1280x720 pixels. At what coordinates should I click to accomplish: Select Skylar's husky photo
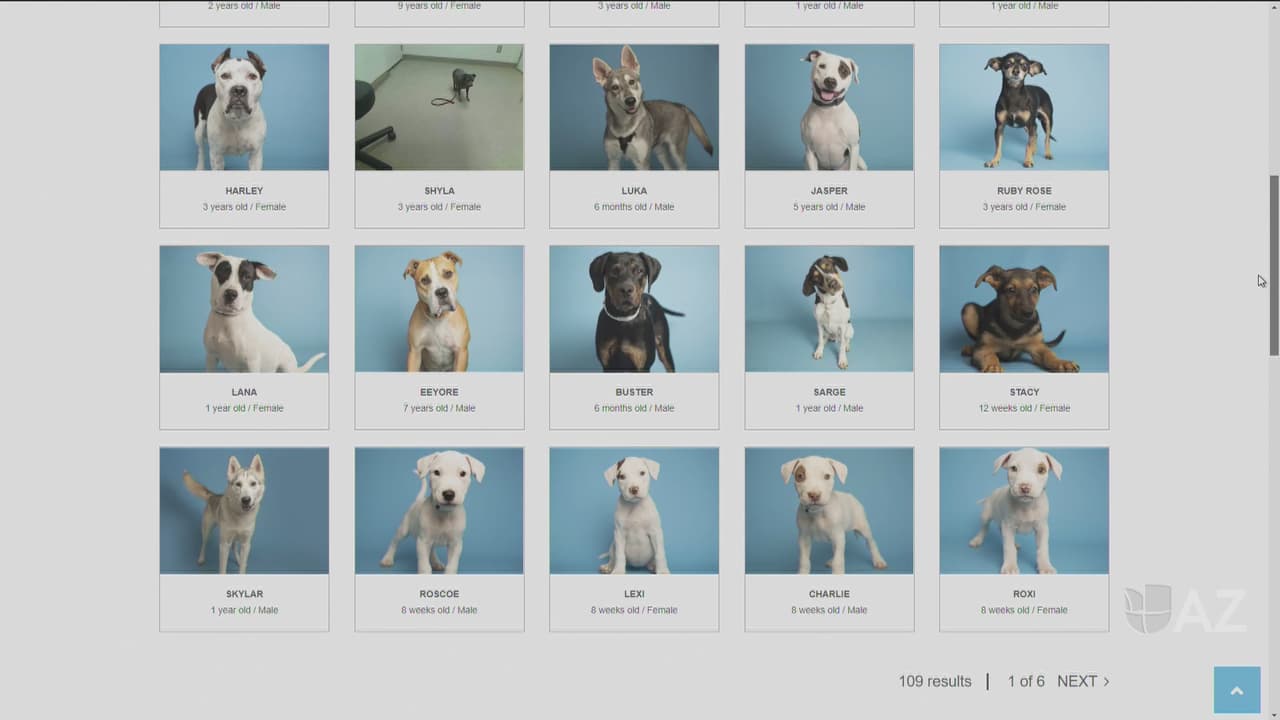(x=244, y=511)
